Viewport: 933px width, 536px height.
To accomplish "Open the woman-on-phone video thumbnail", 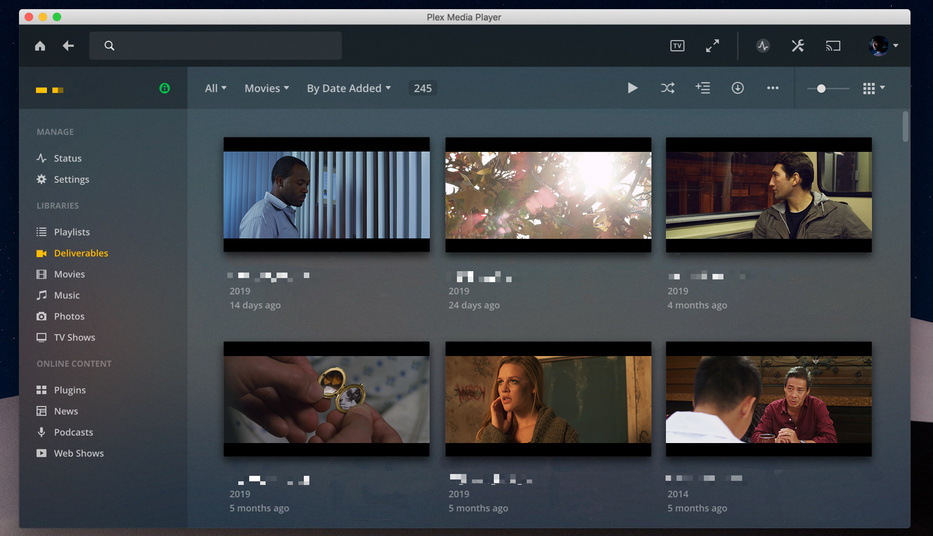I will (x=548, y=399).
